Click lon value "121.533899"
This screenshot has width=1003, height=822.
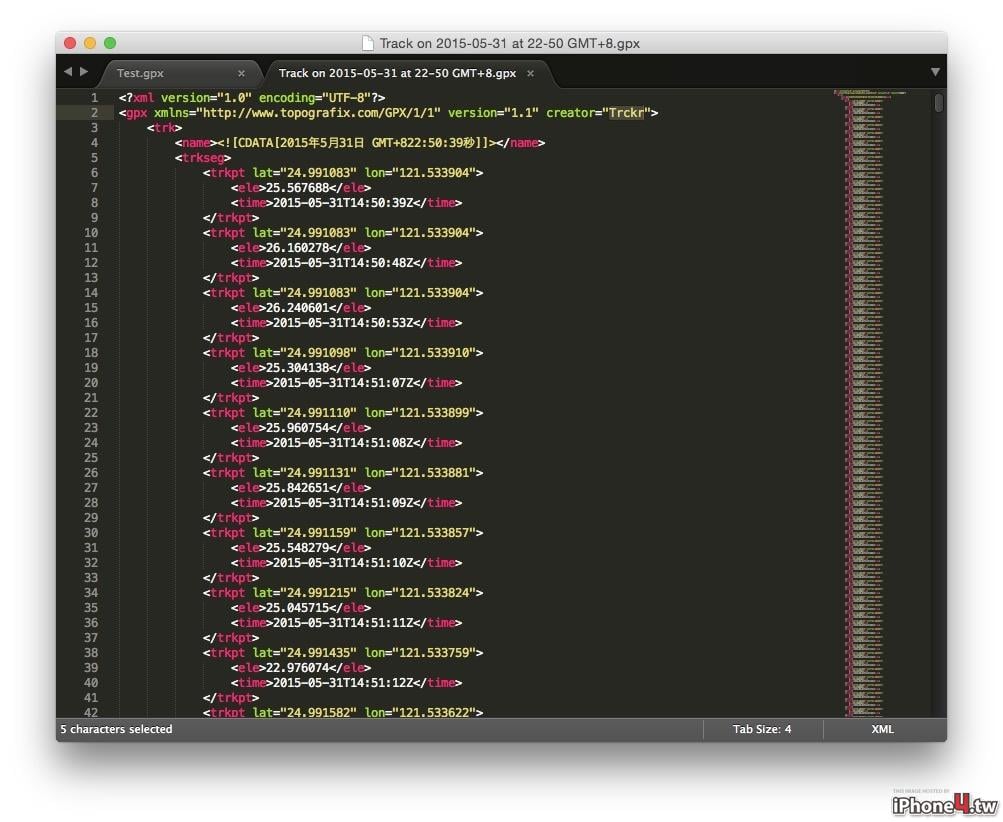pyautogui.click(x=434, y=413)
